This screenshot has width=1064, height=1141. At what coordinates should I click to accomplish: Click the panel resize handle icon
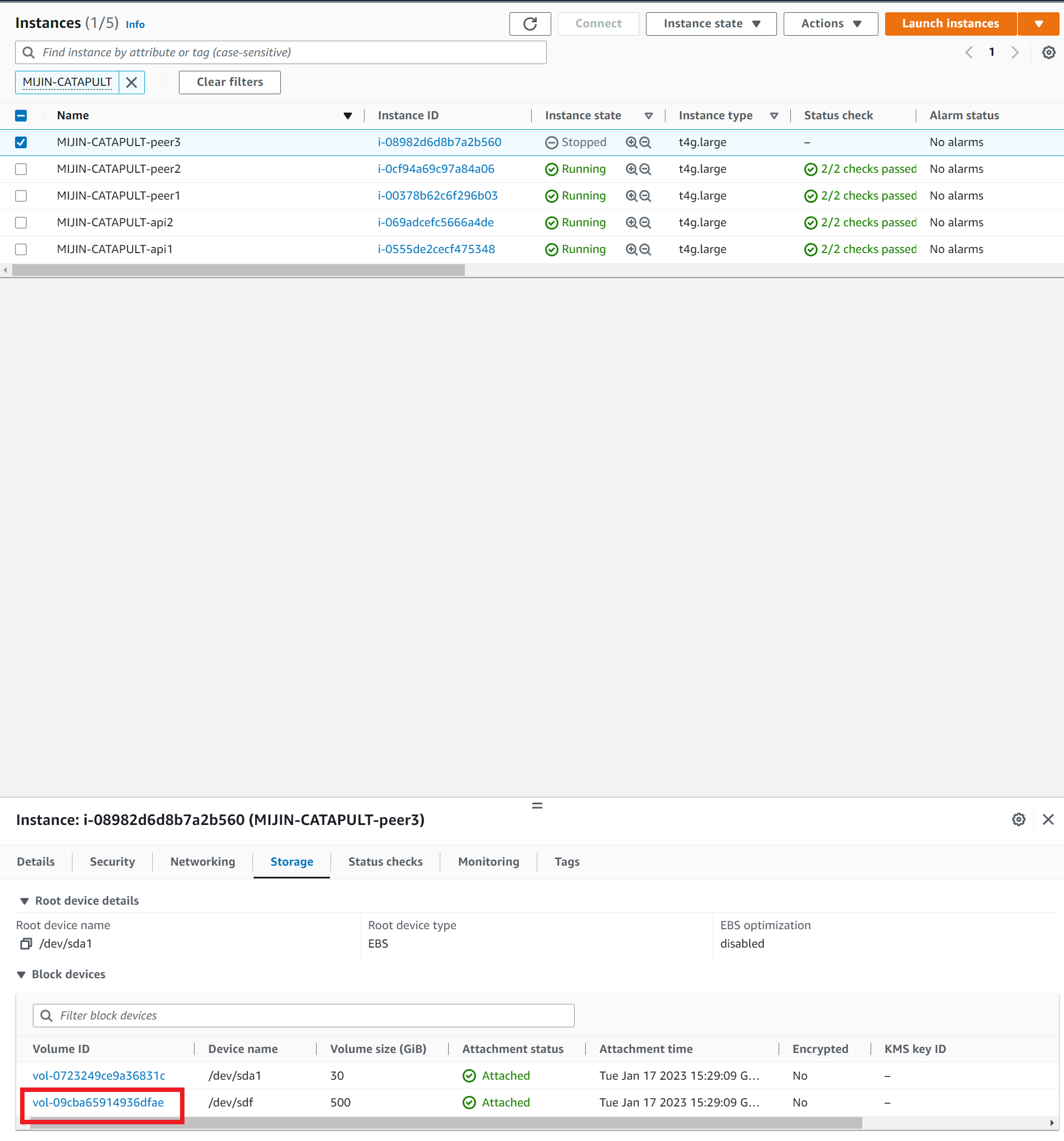(x=537, y=806)
